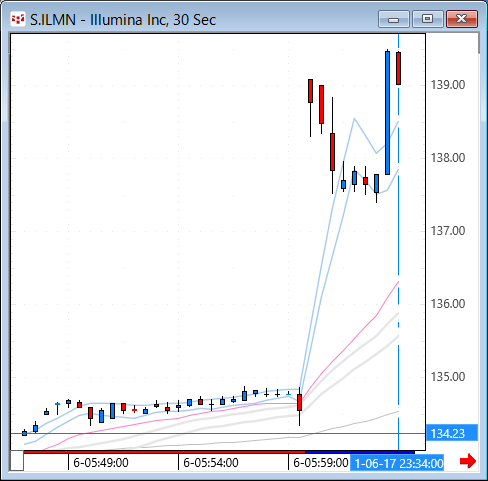Click the highlighted 1-06-17 23:34:00 timestamp
488x481 pixels.
pos(397,463)
